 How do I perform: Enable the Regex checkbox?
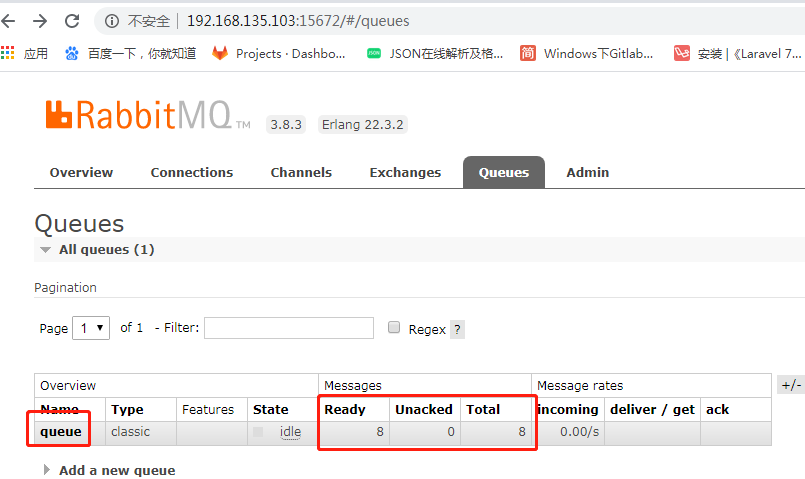click(394, 328)
